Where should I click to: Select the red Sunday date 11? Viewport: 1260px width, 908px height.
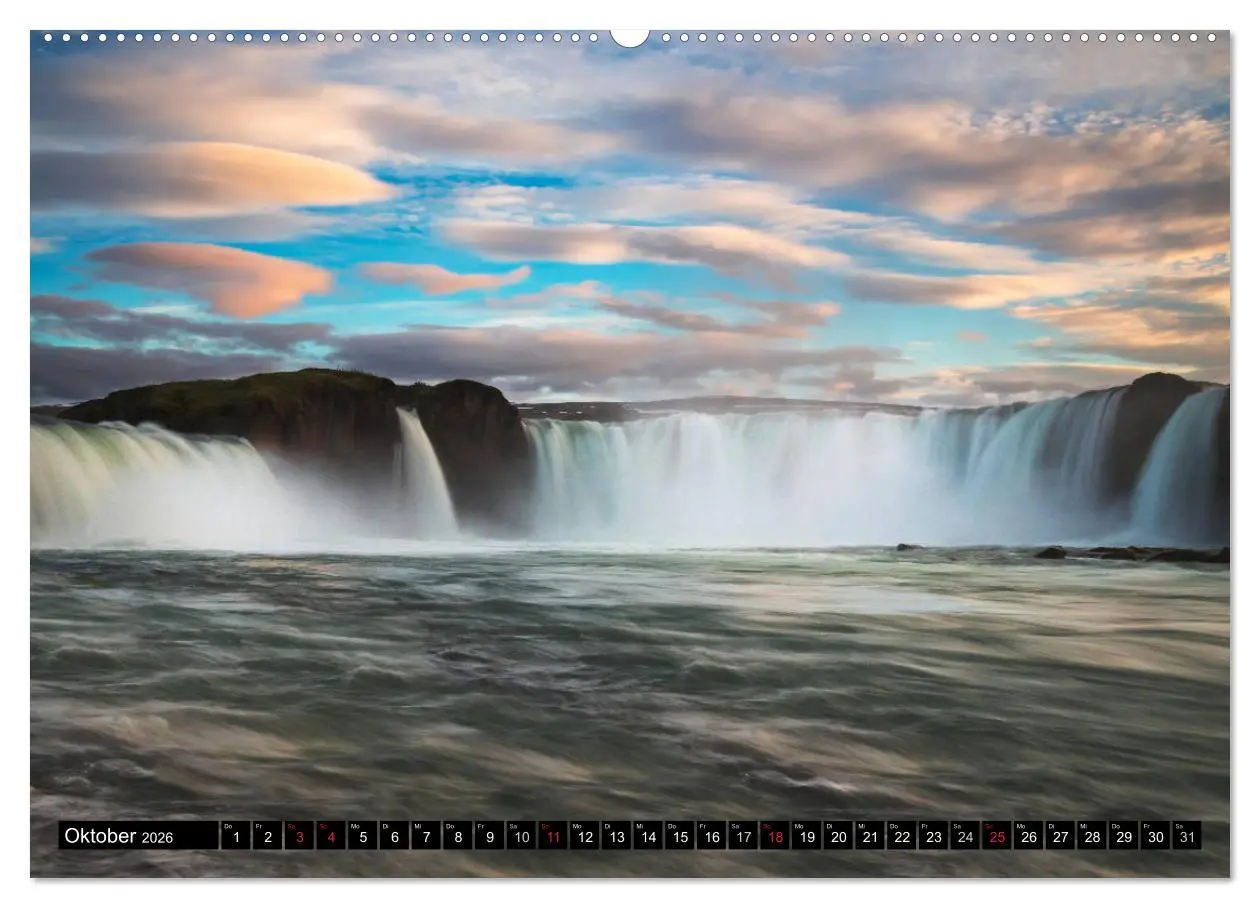click(553, 836)
